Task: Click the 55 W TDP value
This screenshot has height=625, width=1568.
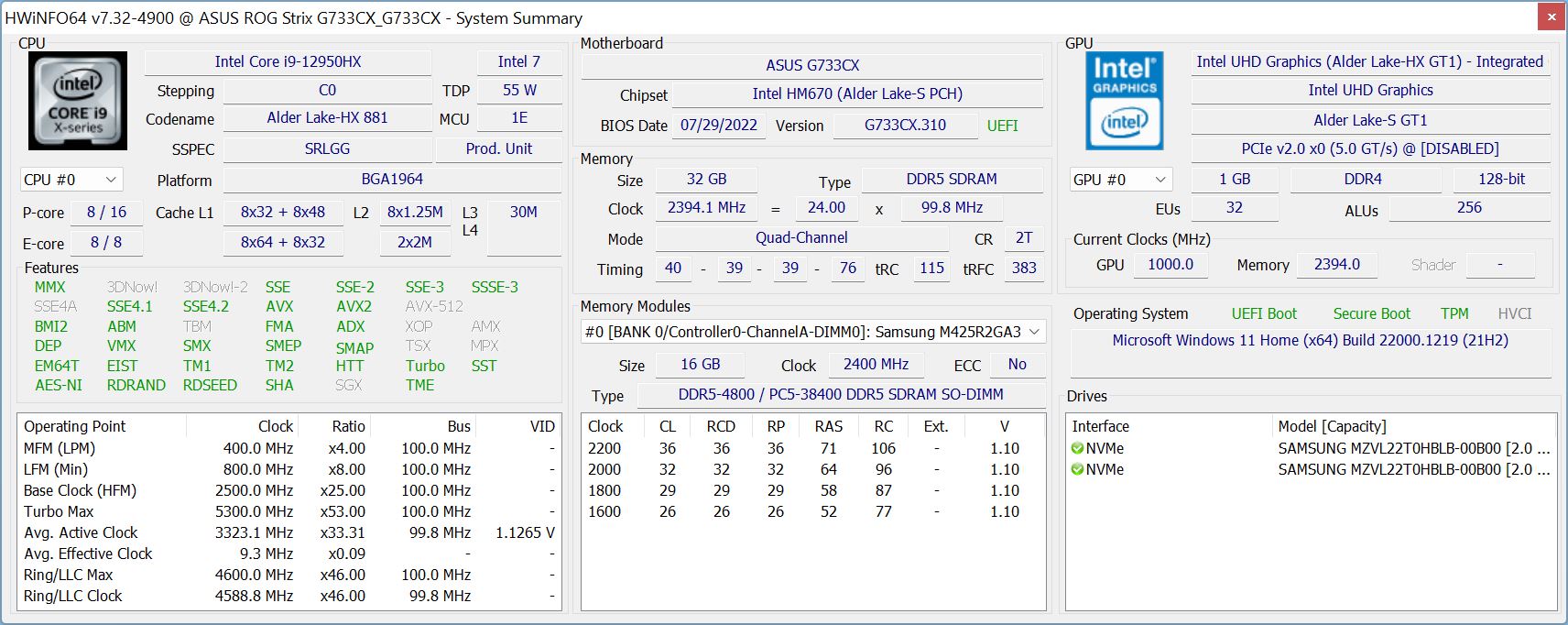Action: (x=519, y=91)
